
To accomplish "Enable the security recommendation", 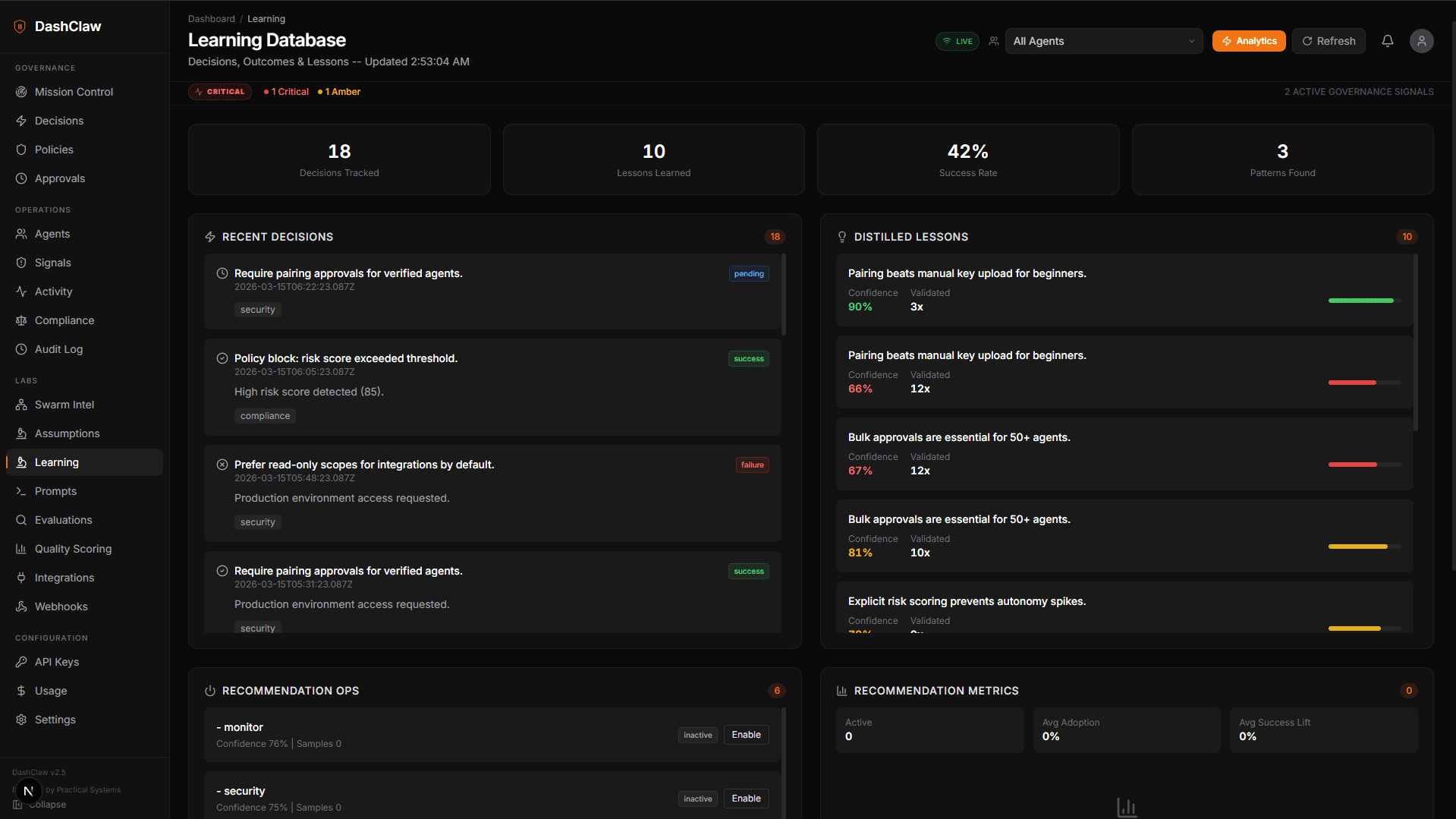I will tap(746, 799).
